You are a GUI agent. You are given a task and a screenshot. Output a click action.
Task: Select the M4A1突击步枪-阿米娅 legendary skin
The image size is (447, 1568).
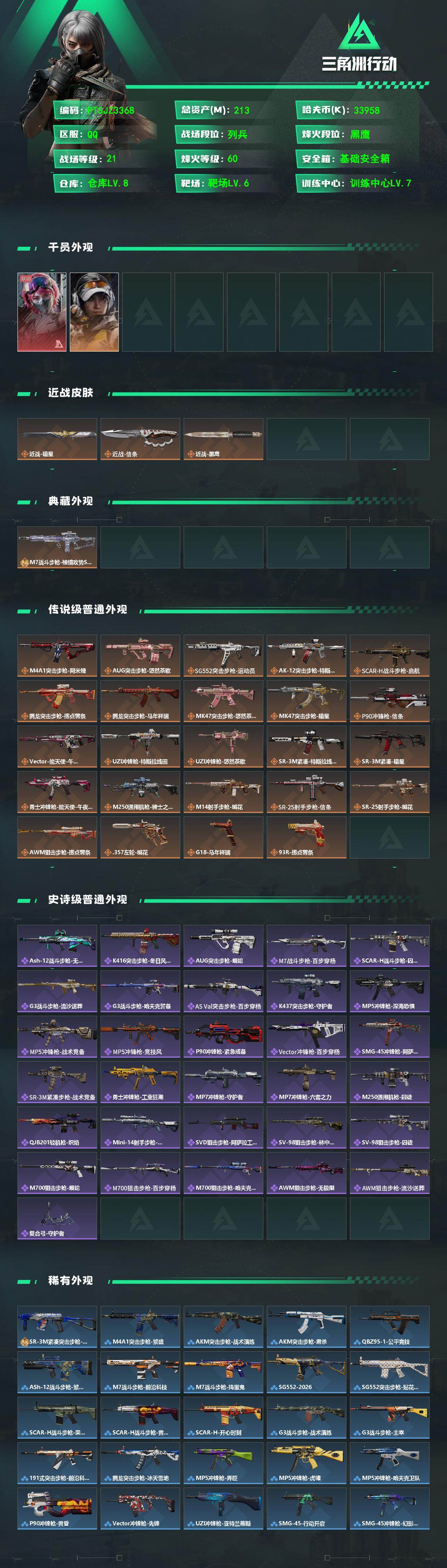pyautogui.click(x=57, y=656)
